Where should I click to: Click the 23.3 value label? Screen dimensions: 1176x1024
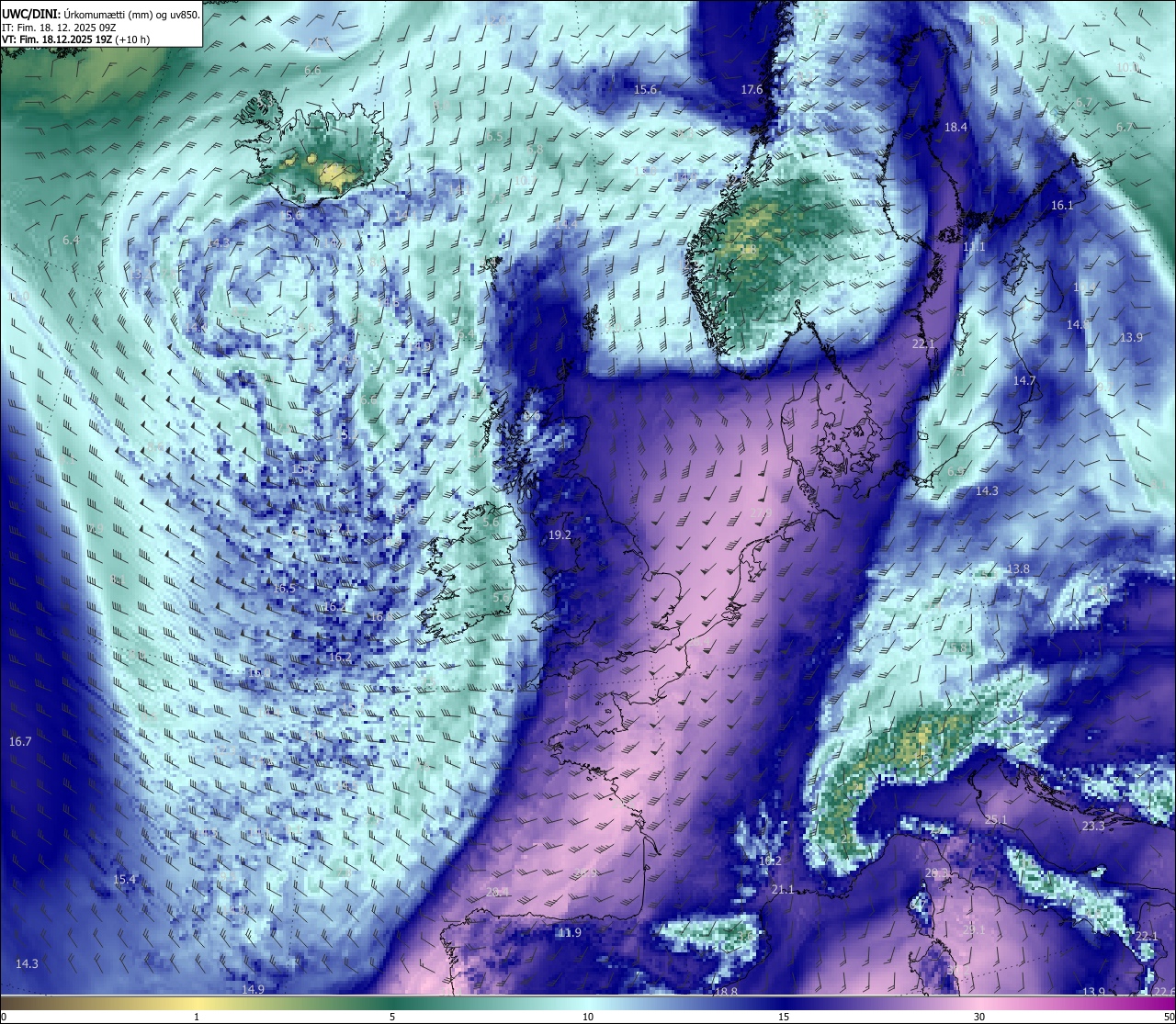point(1093,826)
